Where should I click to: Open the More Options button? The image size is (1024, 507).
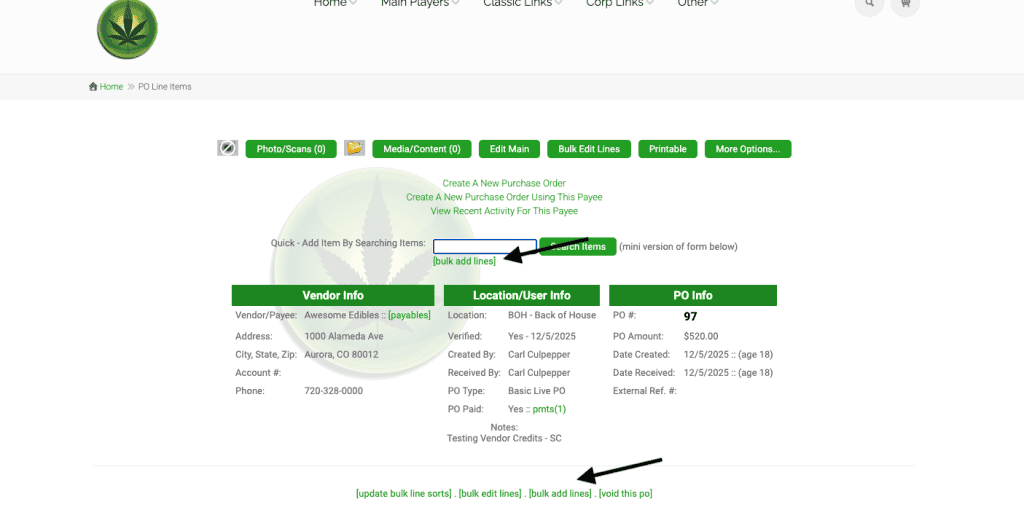click(747, 149)
